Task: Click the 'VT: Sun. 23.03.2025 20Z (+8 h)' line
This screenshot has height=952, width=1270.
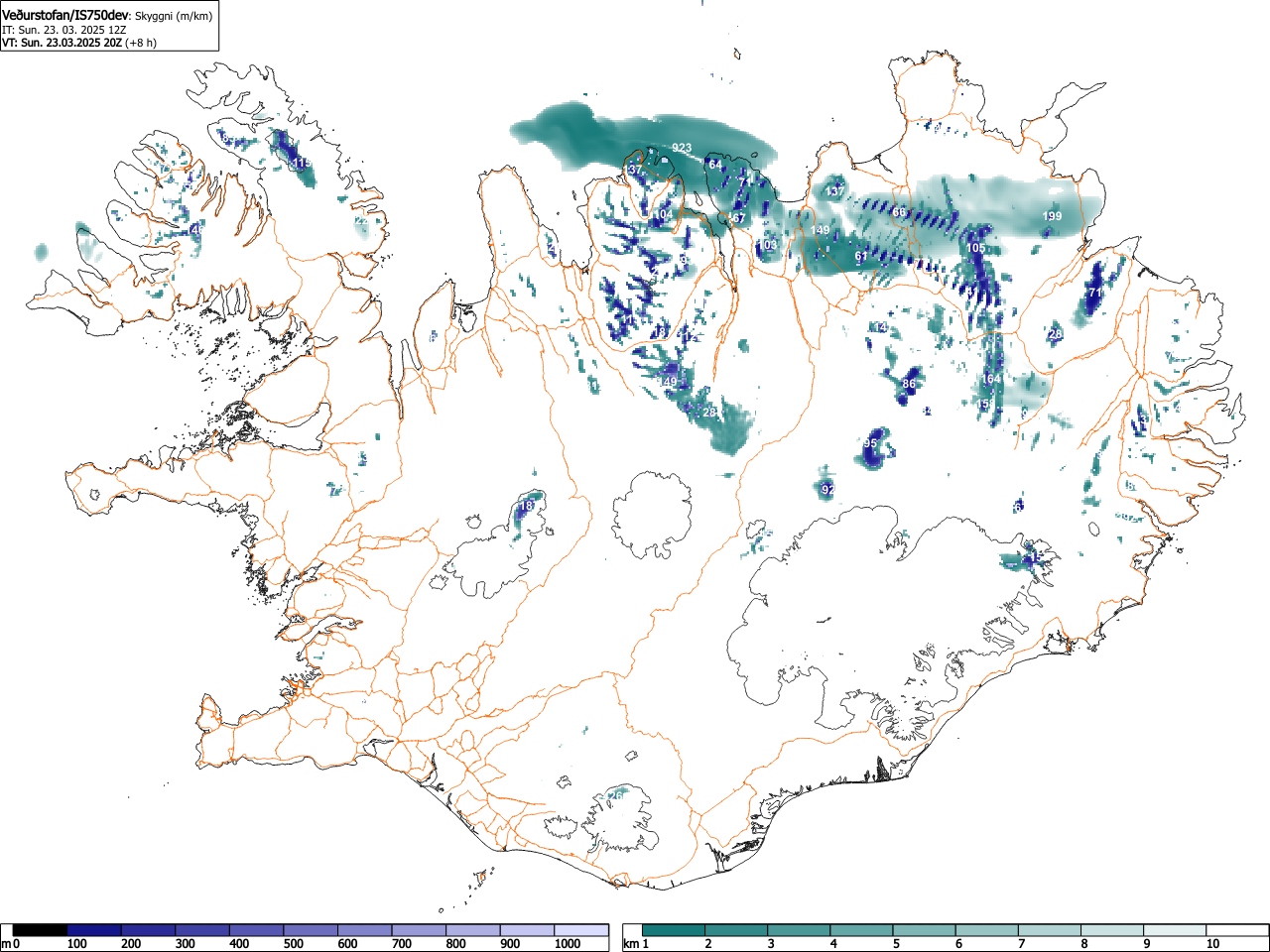Action: point(79,43)
